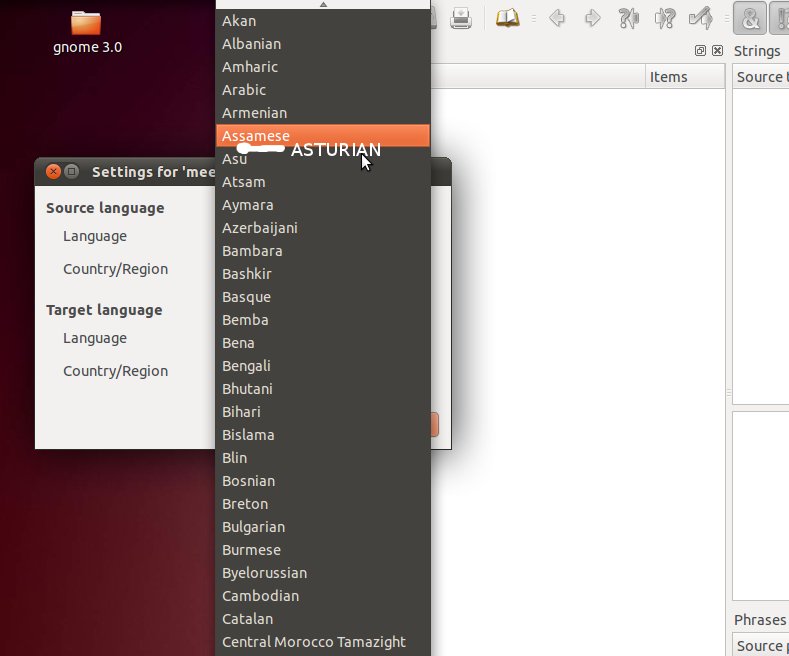Open the phrase book icon
This screenshot has width=789, height=656.
click(x=508, y=18)
